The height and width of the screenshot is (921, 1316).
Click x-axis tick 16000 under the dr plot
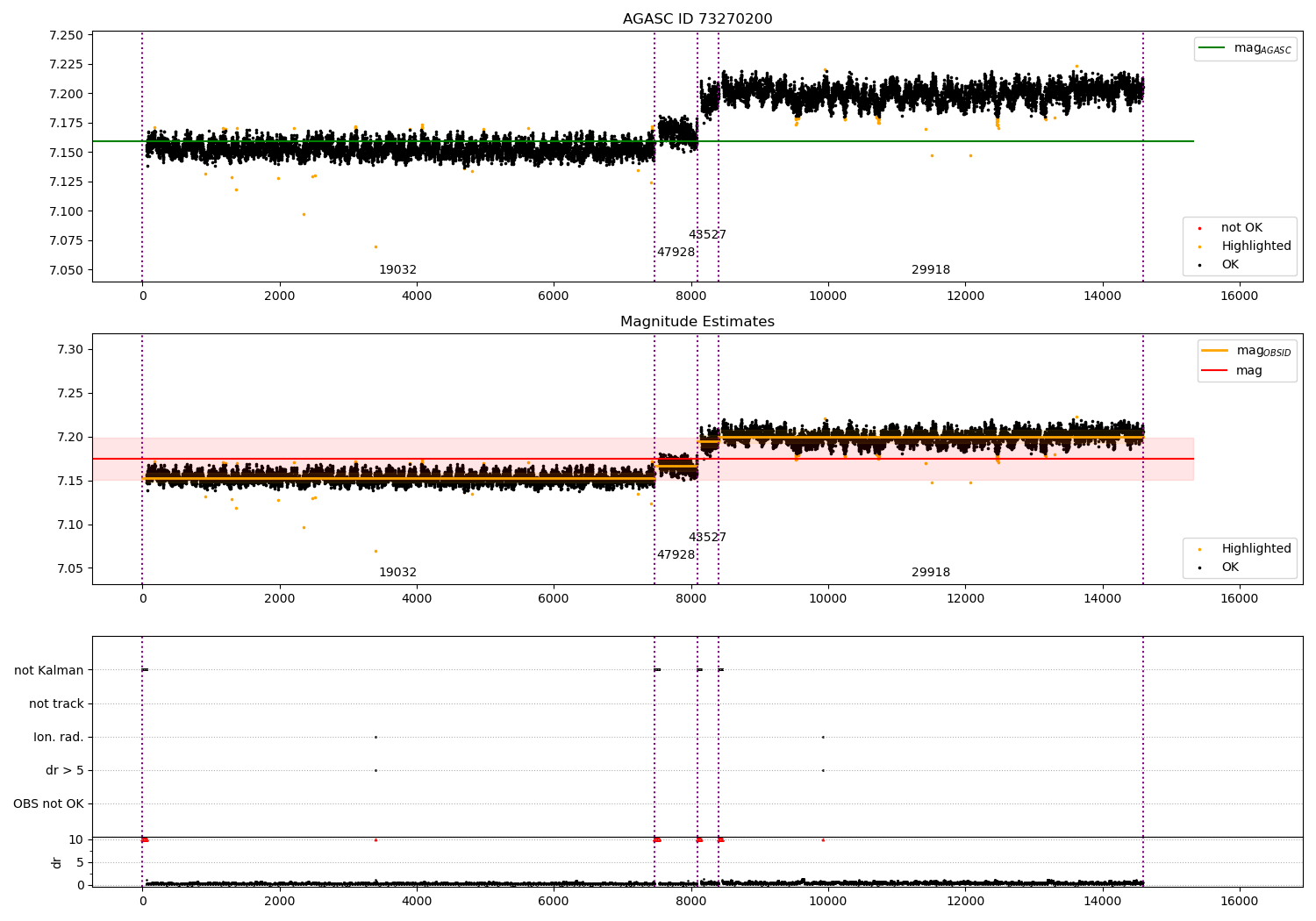tap(1240, 901)
